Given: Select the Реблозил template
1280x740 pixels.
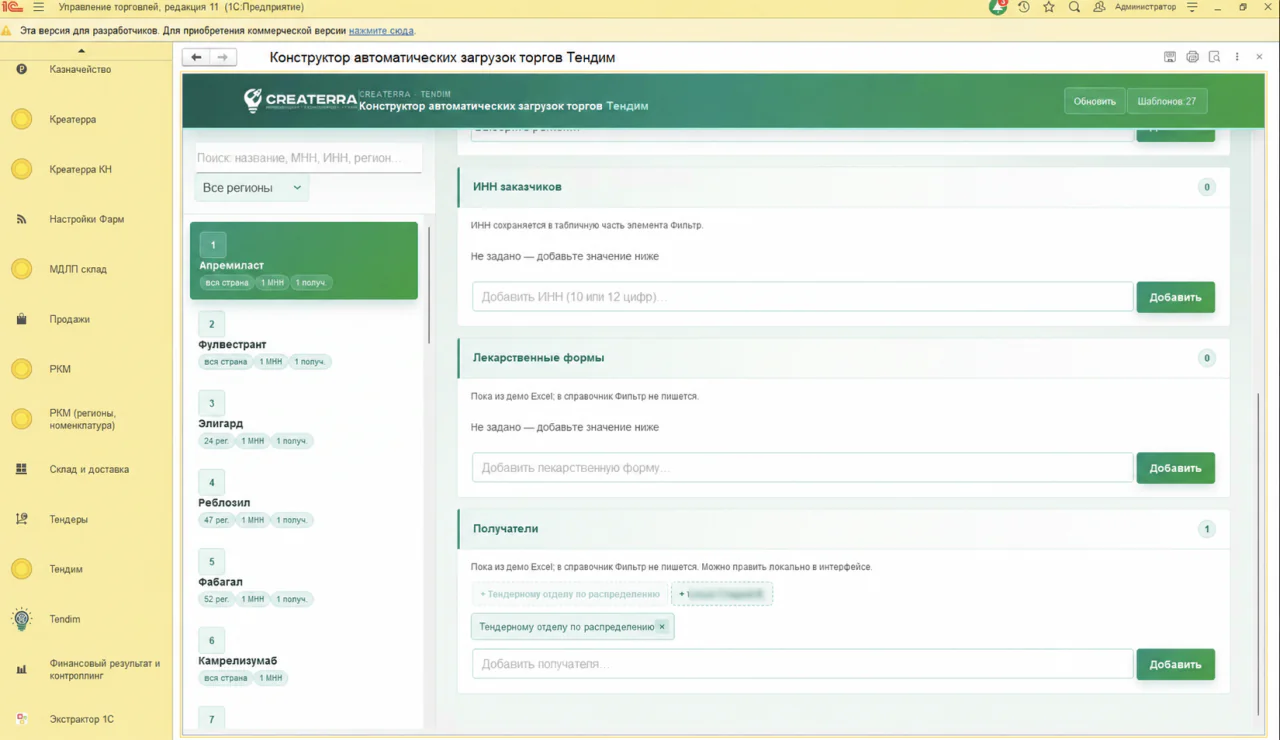Looking at the screenshot, I should tap(304, 498).
